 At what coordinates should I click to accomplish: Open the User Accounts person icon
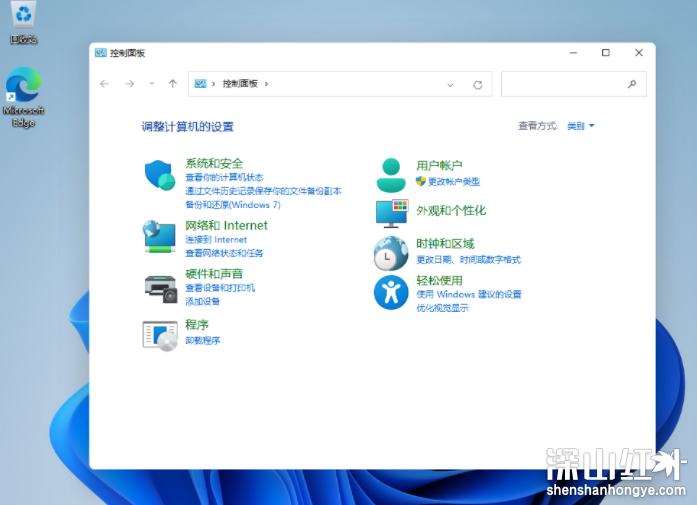point(391,175)
